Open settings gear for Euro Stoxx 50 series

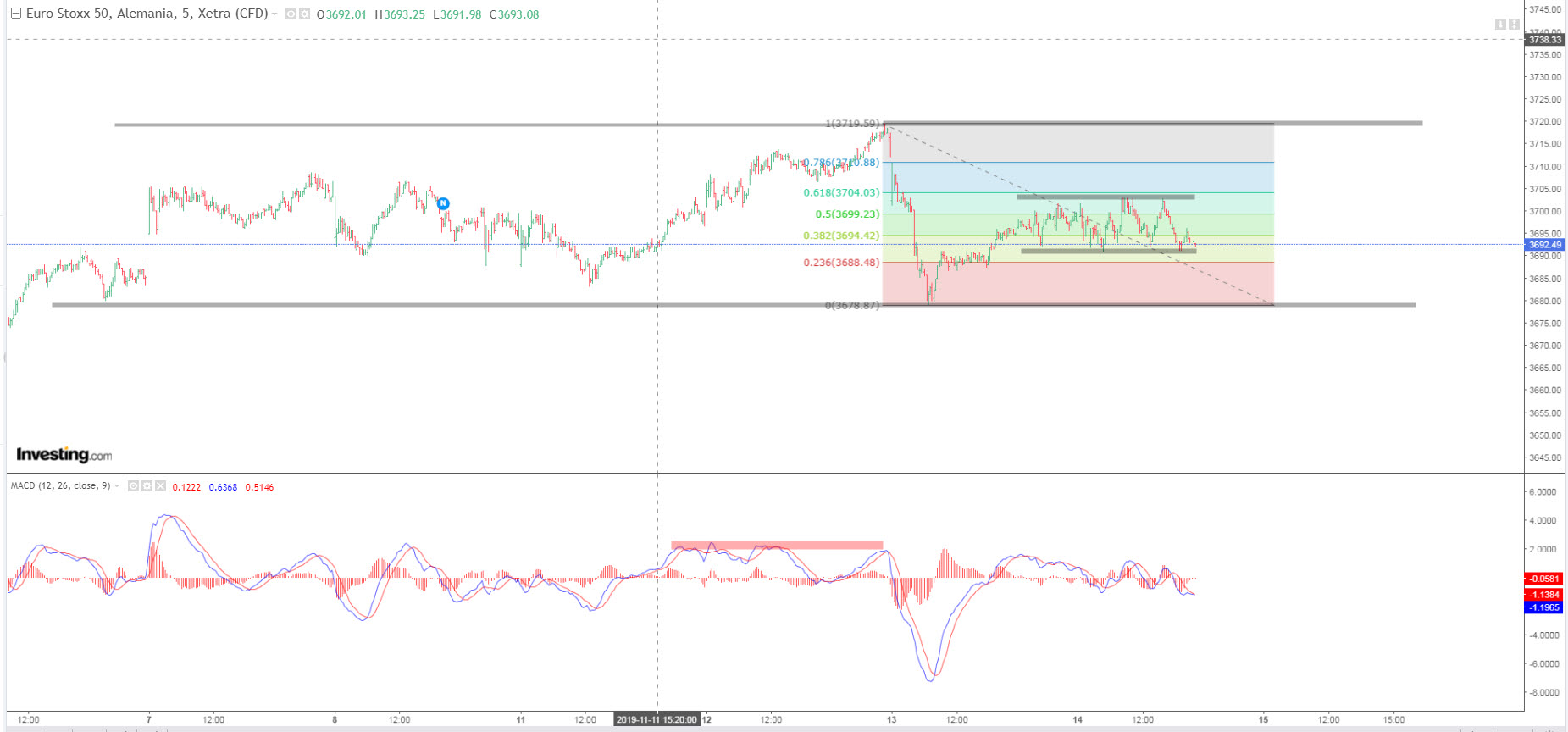pyautogui.click(x=304, y=14)
